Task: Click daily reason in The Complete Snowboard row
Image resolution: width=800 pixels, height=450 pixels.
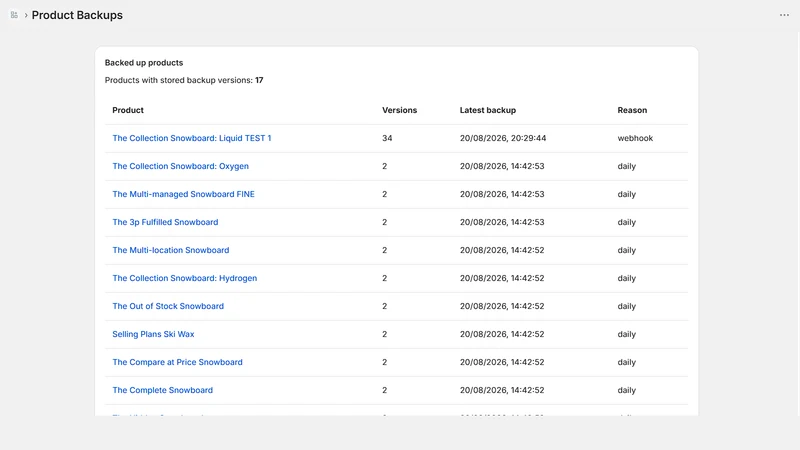Action: coord(627,390)
